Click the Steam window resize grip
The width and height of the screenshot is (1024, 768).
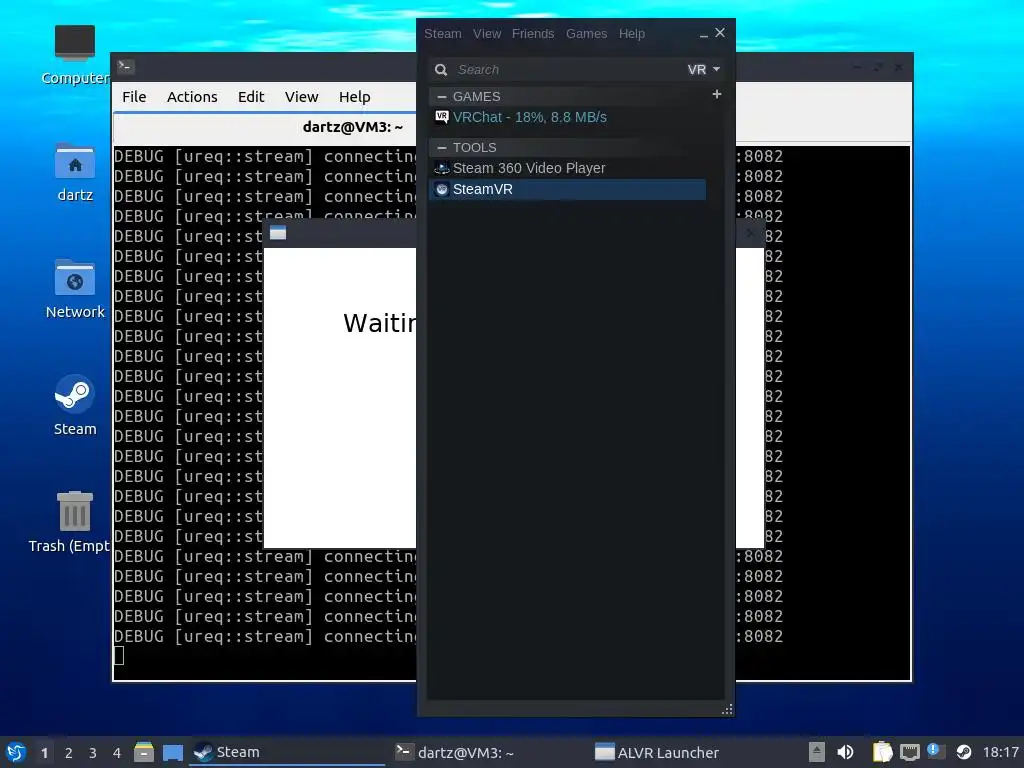coord(727,709)
